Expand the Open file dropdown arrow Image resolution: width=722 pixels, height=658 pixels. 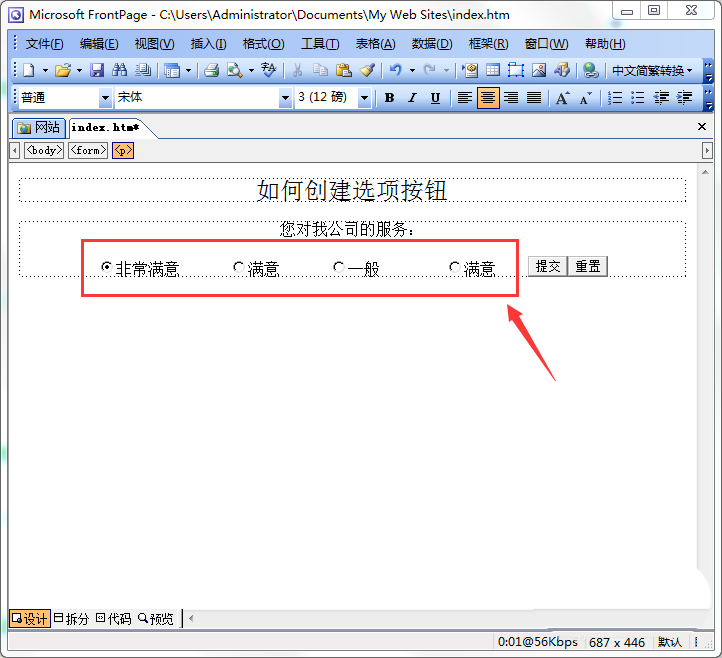click(x=79, y=70)
